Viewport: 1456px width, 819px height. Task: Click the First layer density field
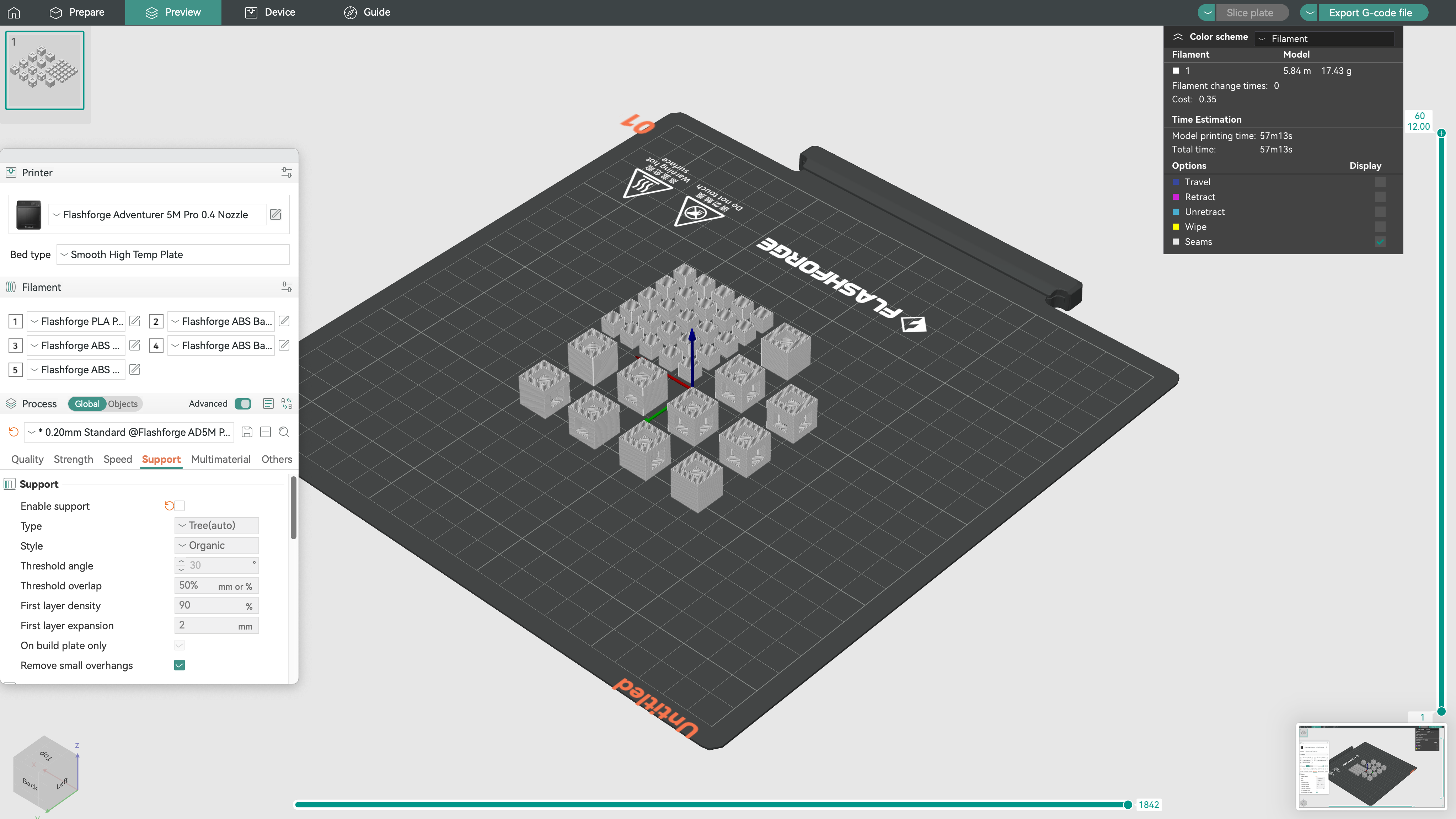(x=216, y=605)
